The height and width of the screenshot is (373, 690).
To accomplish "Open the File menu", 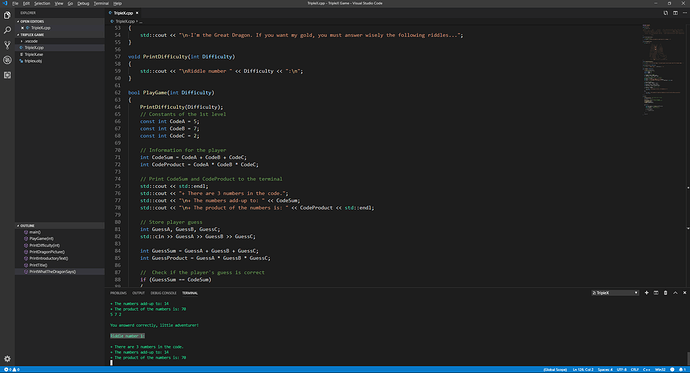I will (15, 3).
